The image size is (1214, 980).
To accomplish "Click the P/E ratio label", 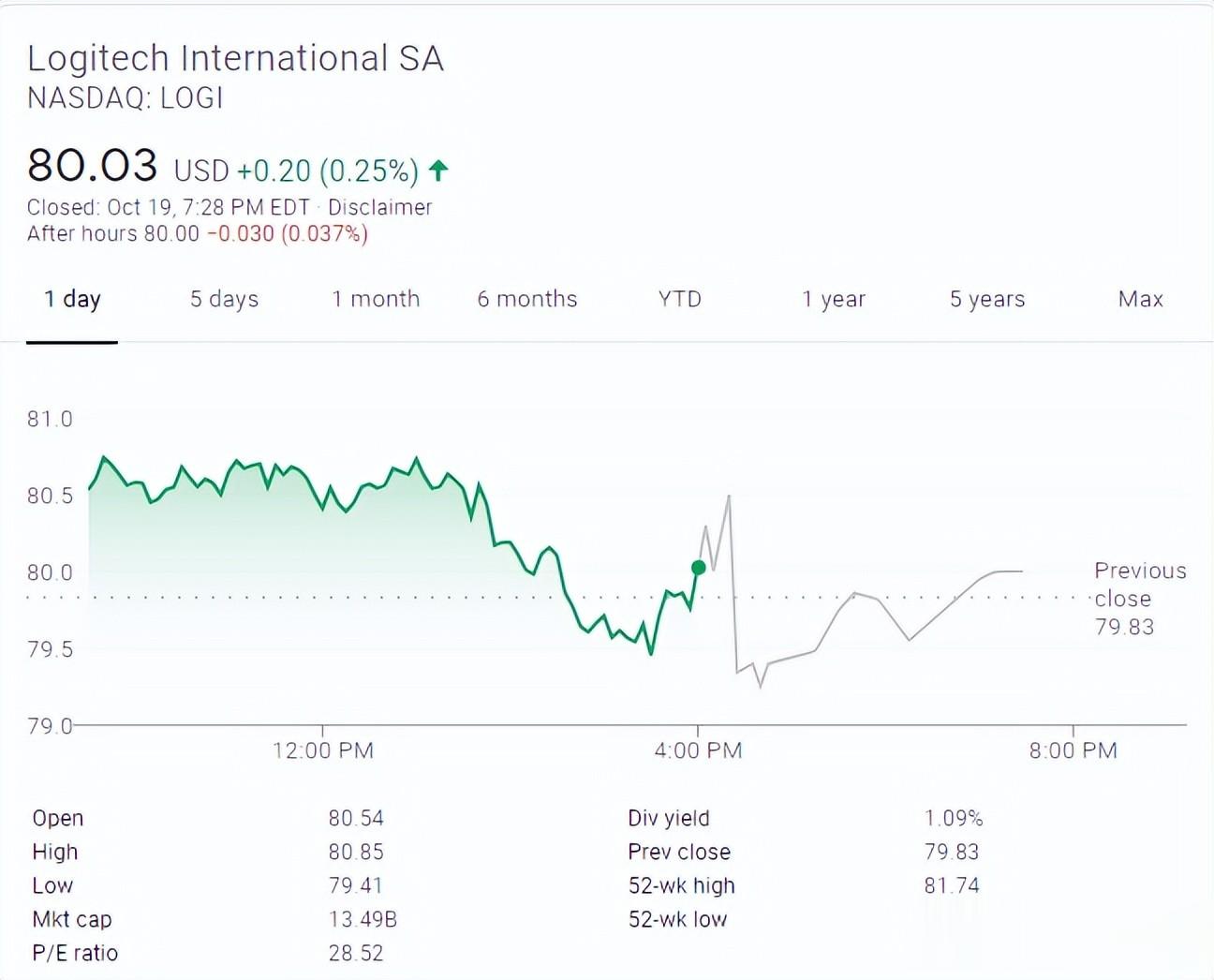I will [x=75, y=953].
